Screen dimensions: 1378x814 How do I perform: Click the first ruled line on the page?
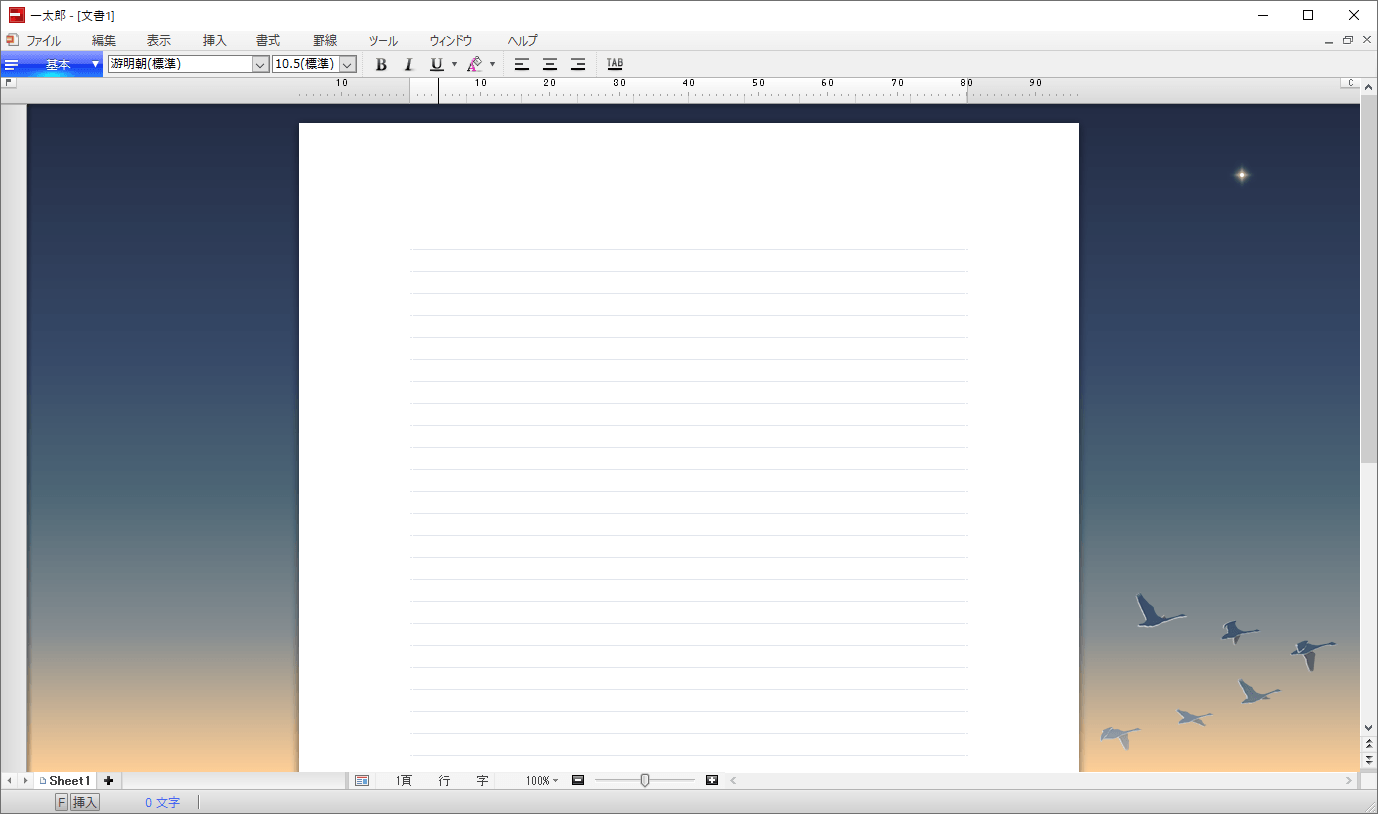click(688, 249)
